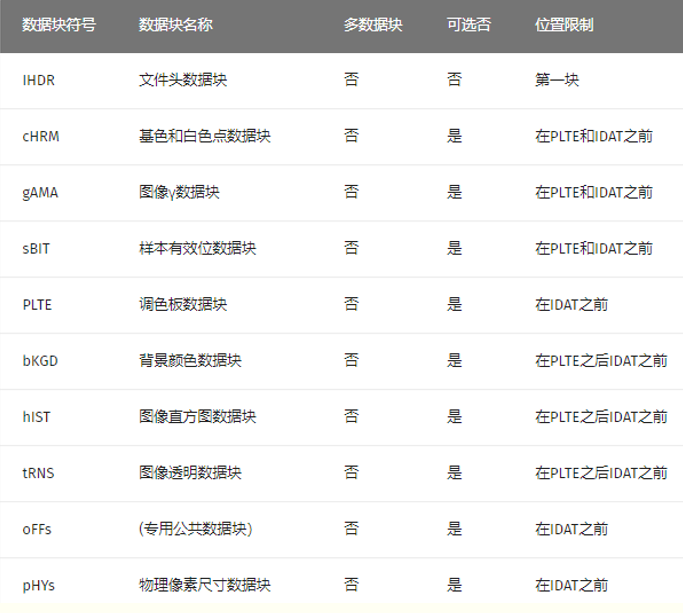Select the oFFs cell
683x613 pixels.
pos(37,529)
